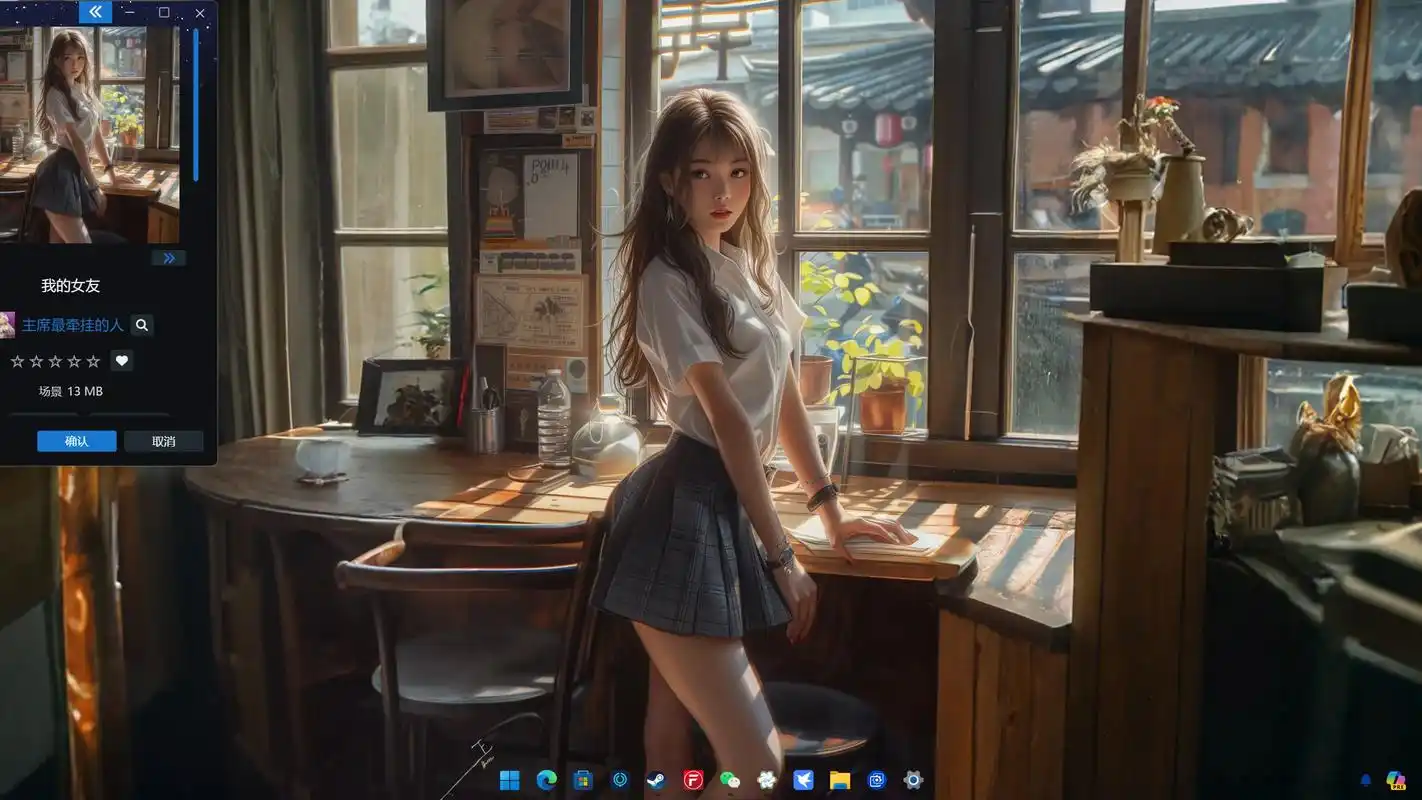Open the author link 主席最牵挂的人
Image resolution: width=1422 pixels, height=800 pixels.
(x=70, y=325)
